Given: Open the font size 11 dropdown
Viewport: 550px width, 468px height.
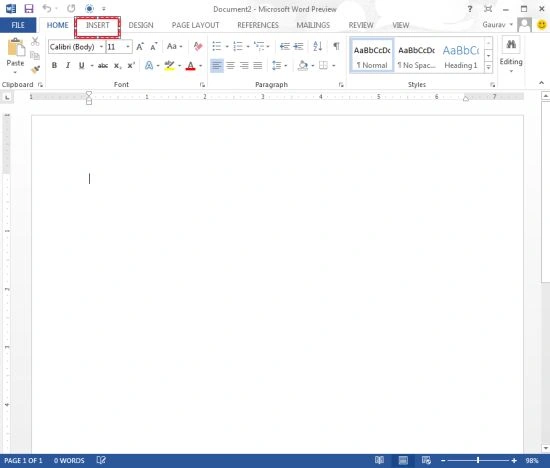Looking at the screenshot, I should click(128, 47).
